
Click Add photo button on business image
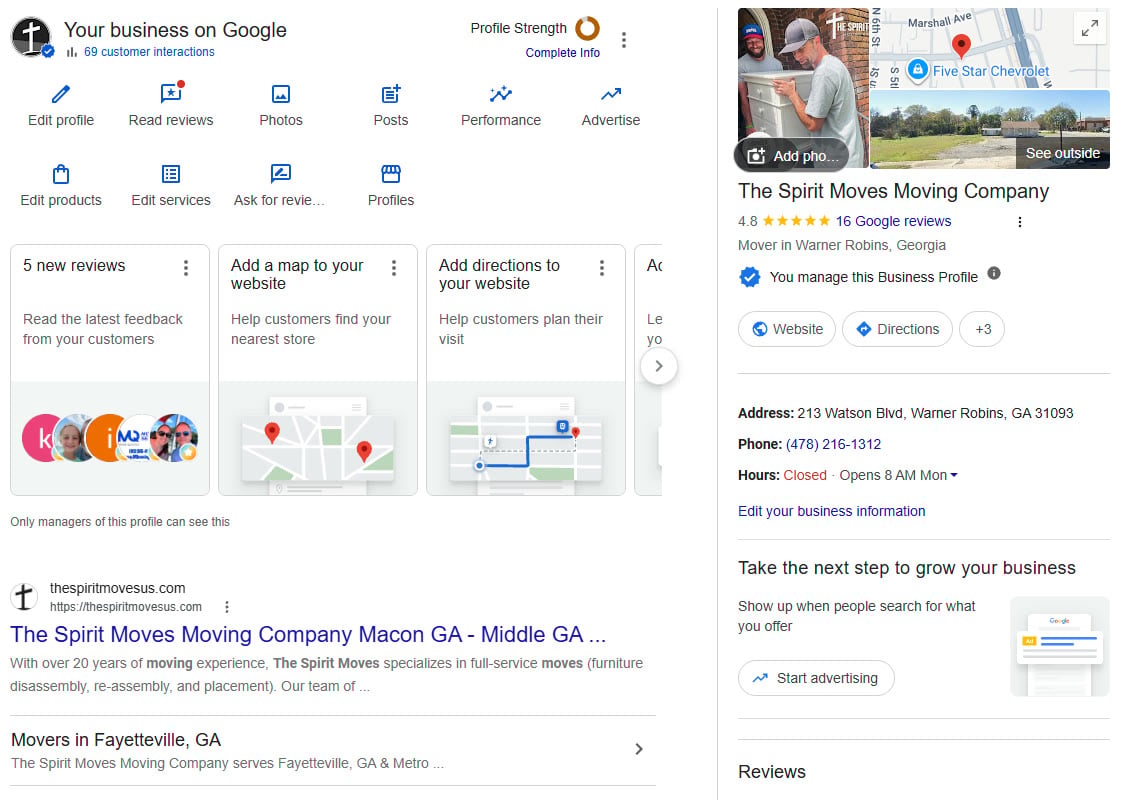(791, 156)
